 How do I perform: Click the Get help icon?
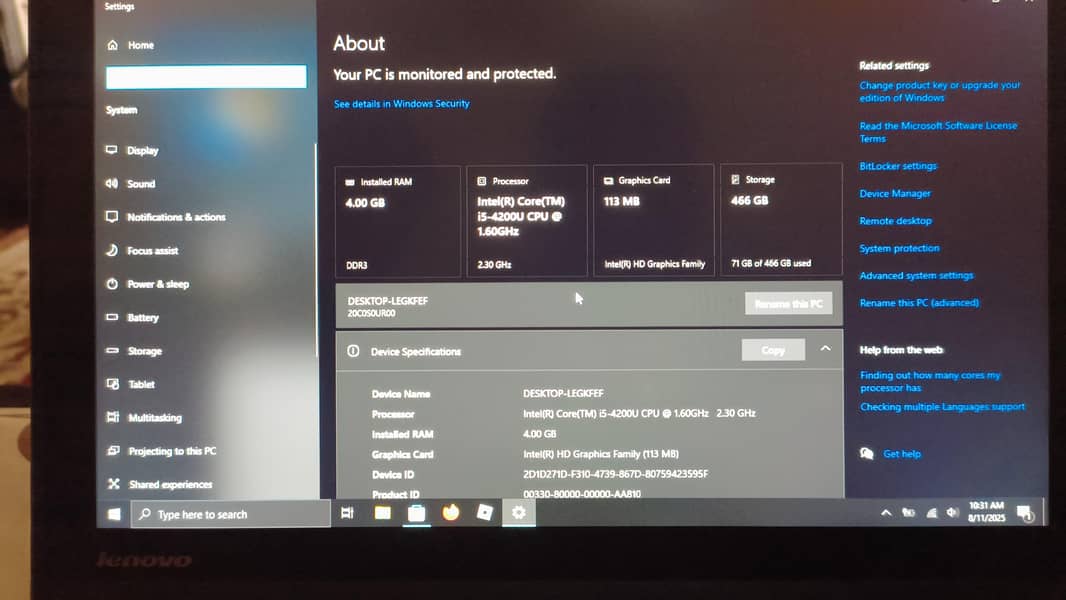[x=866, y=453]
